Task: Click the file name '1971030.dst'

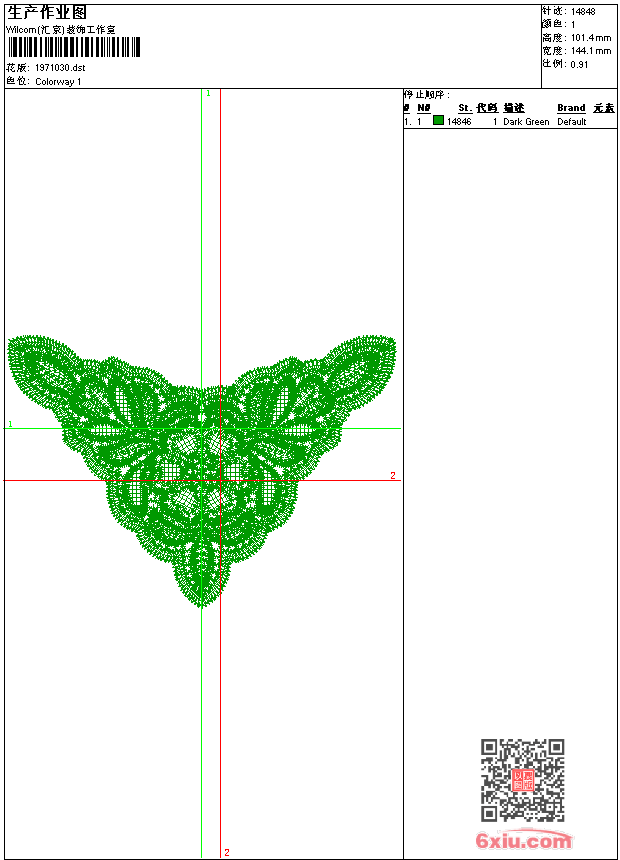Action: [60, 67]
